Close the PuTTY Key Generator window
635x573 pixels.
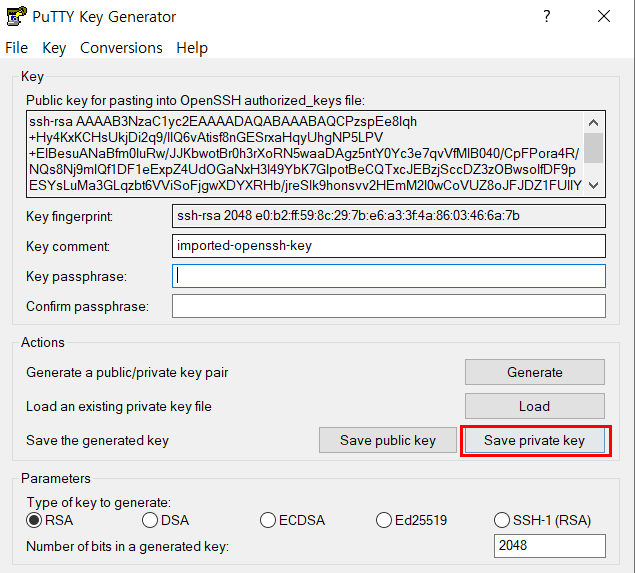tap(603, 17)
